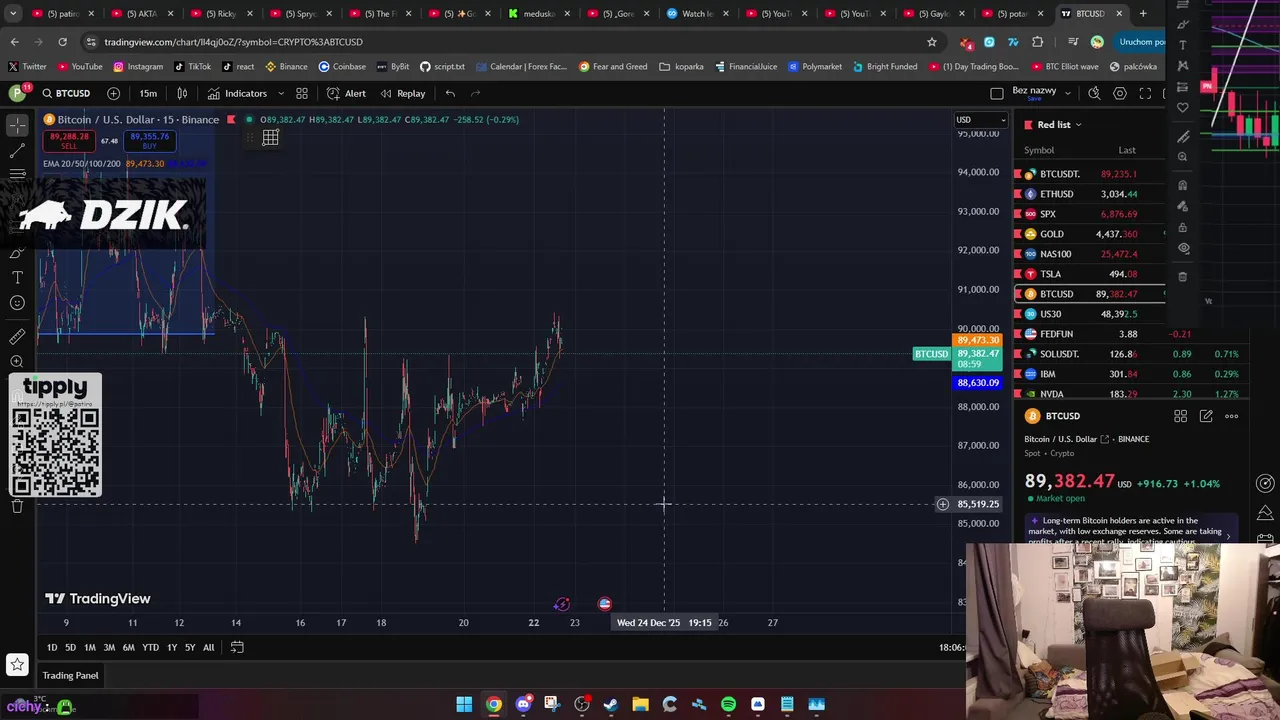
Task: Set the 1D date range
Action: click(51, 648)
